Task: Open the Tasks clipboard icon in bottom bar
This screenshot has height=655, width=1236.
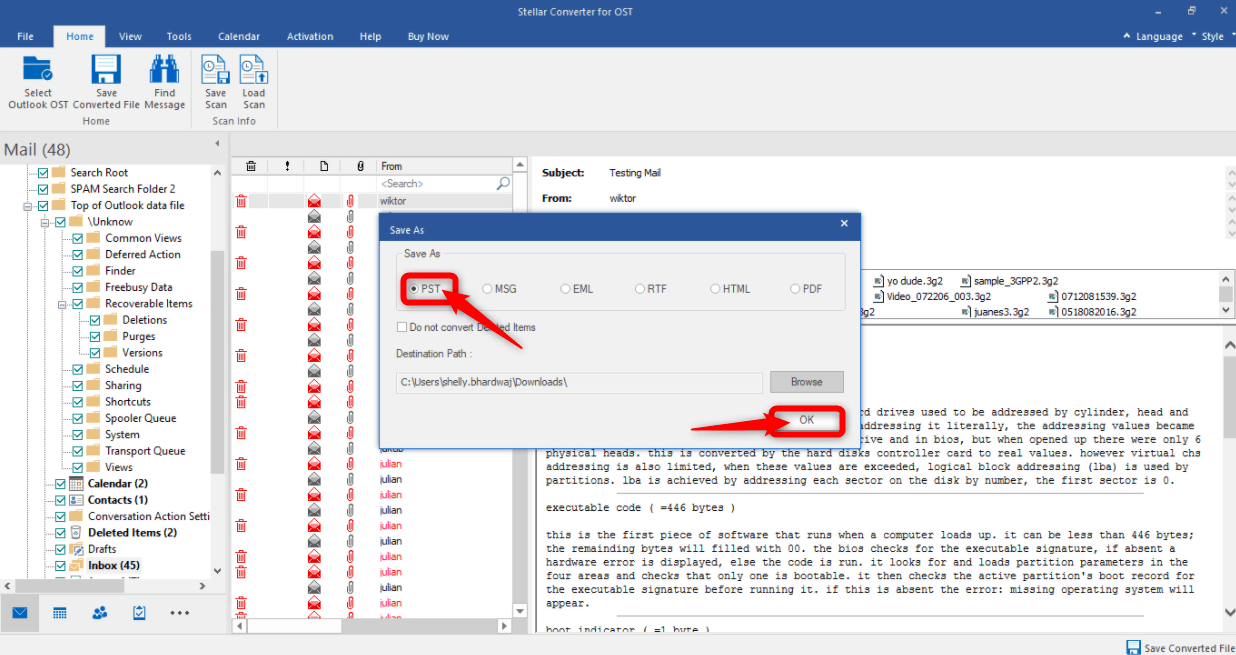Action: point(140,612)
